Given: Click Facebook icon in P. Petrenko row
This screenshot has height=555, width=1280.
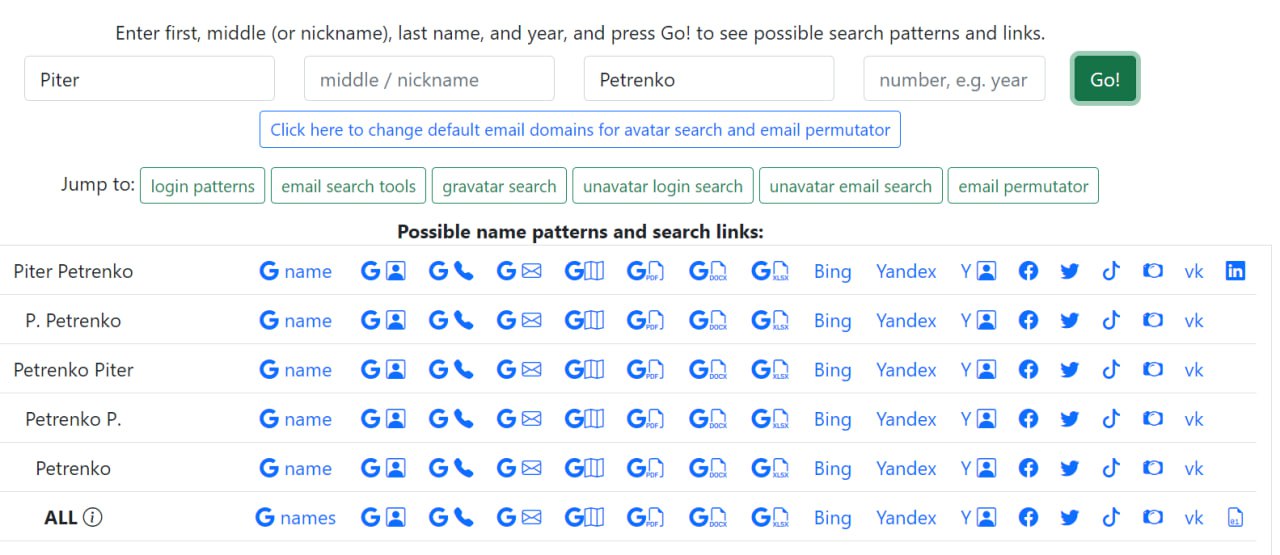Looking at the screenshot, I should [x=1028, y=320].
